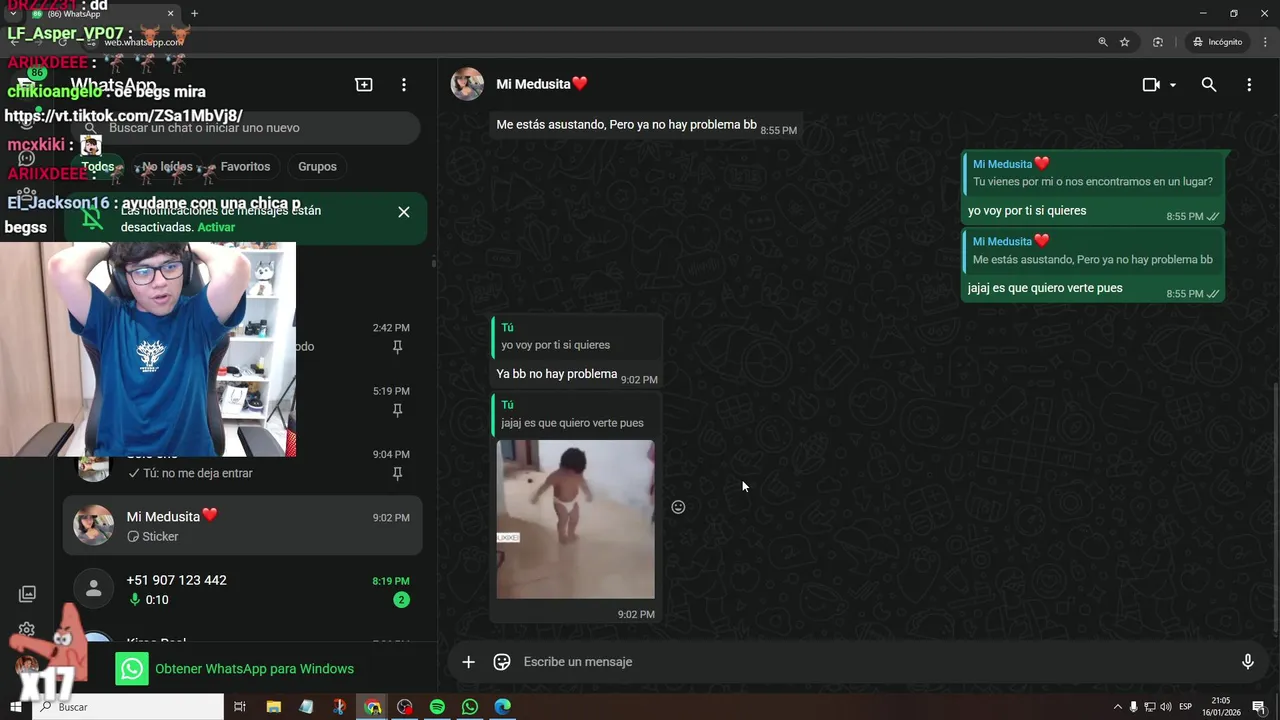Open the media gallery sidebar icon

point(27,594)
